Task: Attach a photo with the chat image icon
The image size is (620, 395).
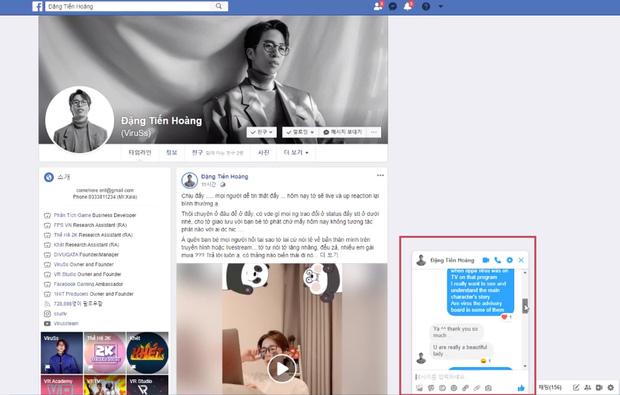Action: (419, 388)
